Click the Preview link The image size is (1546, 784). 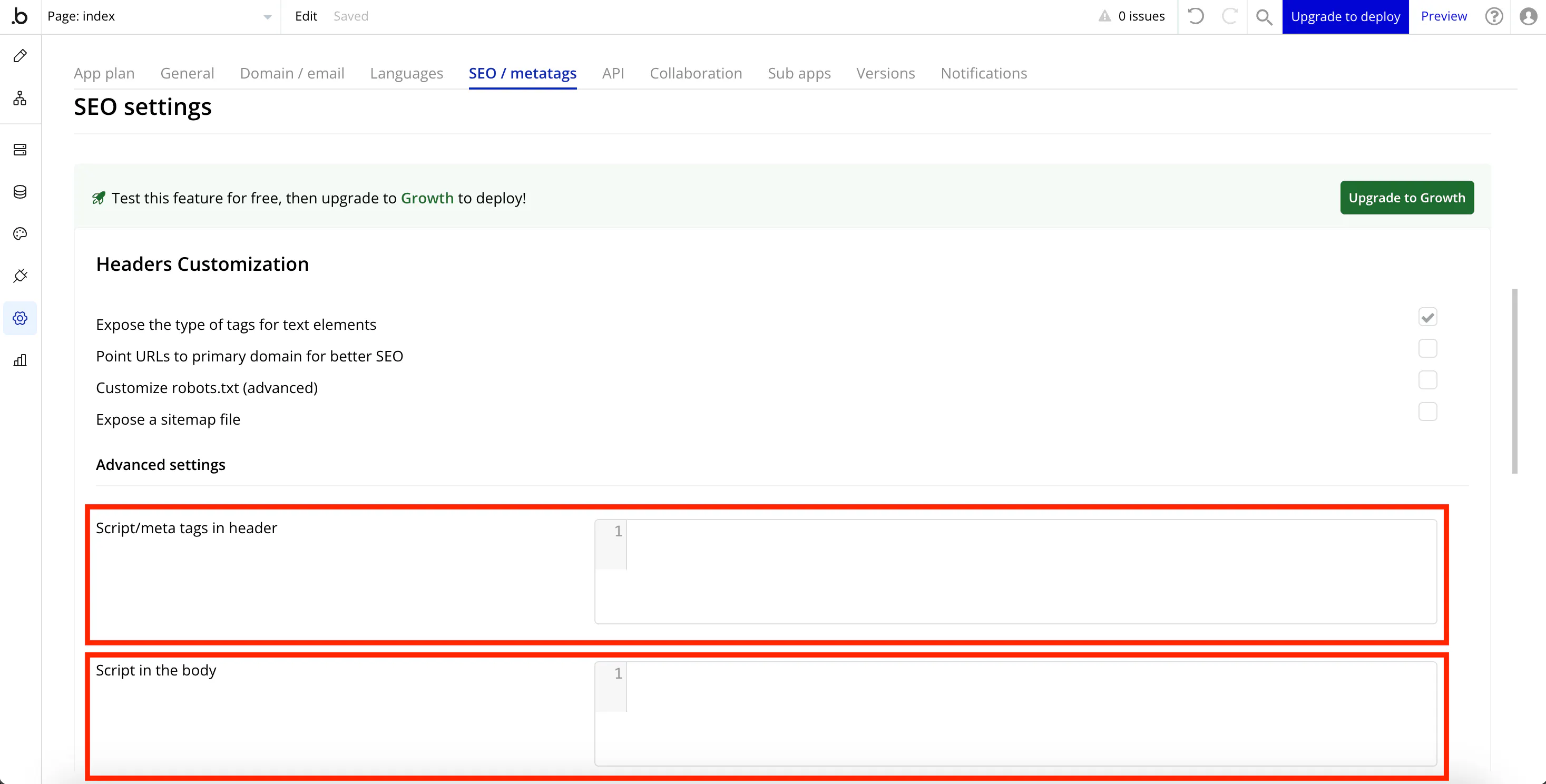(x=1443, y=16)
